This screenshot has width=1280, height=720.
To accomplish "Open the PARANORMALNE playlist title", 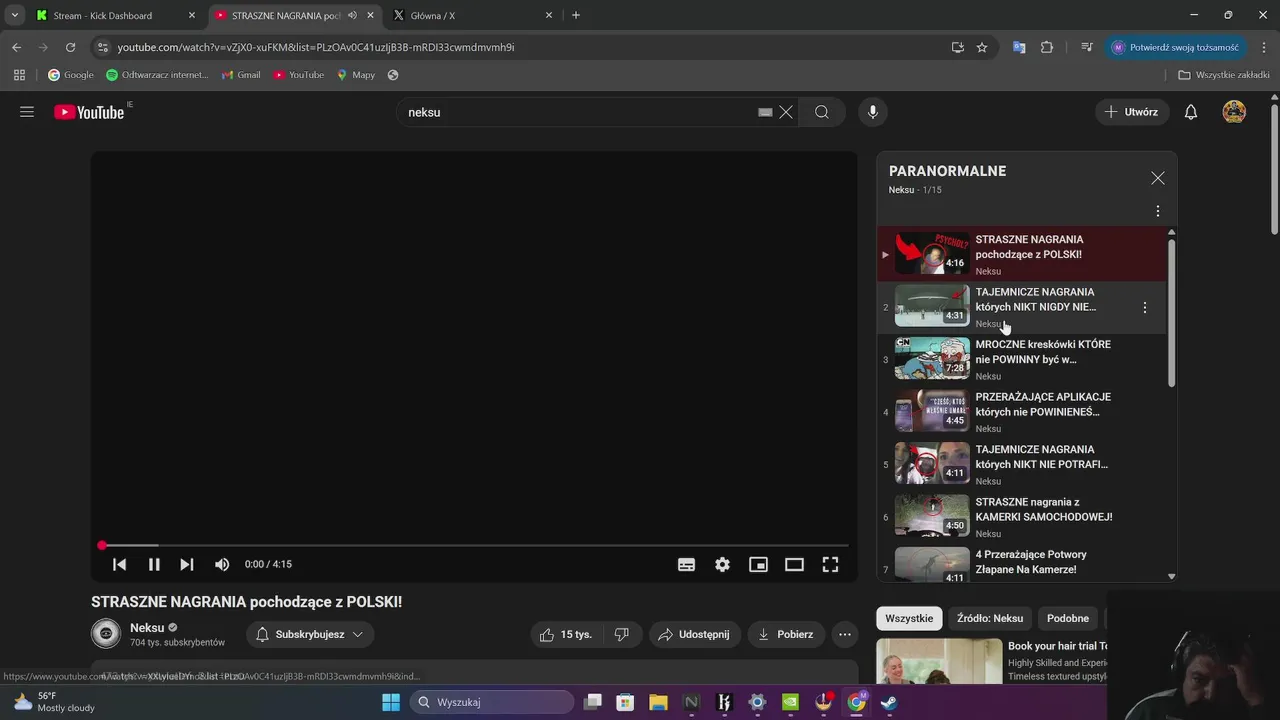I will 947,171.
